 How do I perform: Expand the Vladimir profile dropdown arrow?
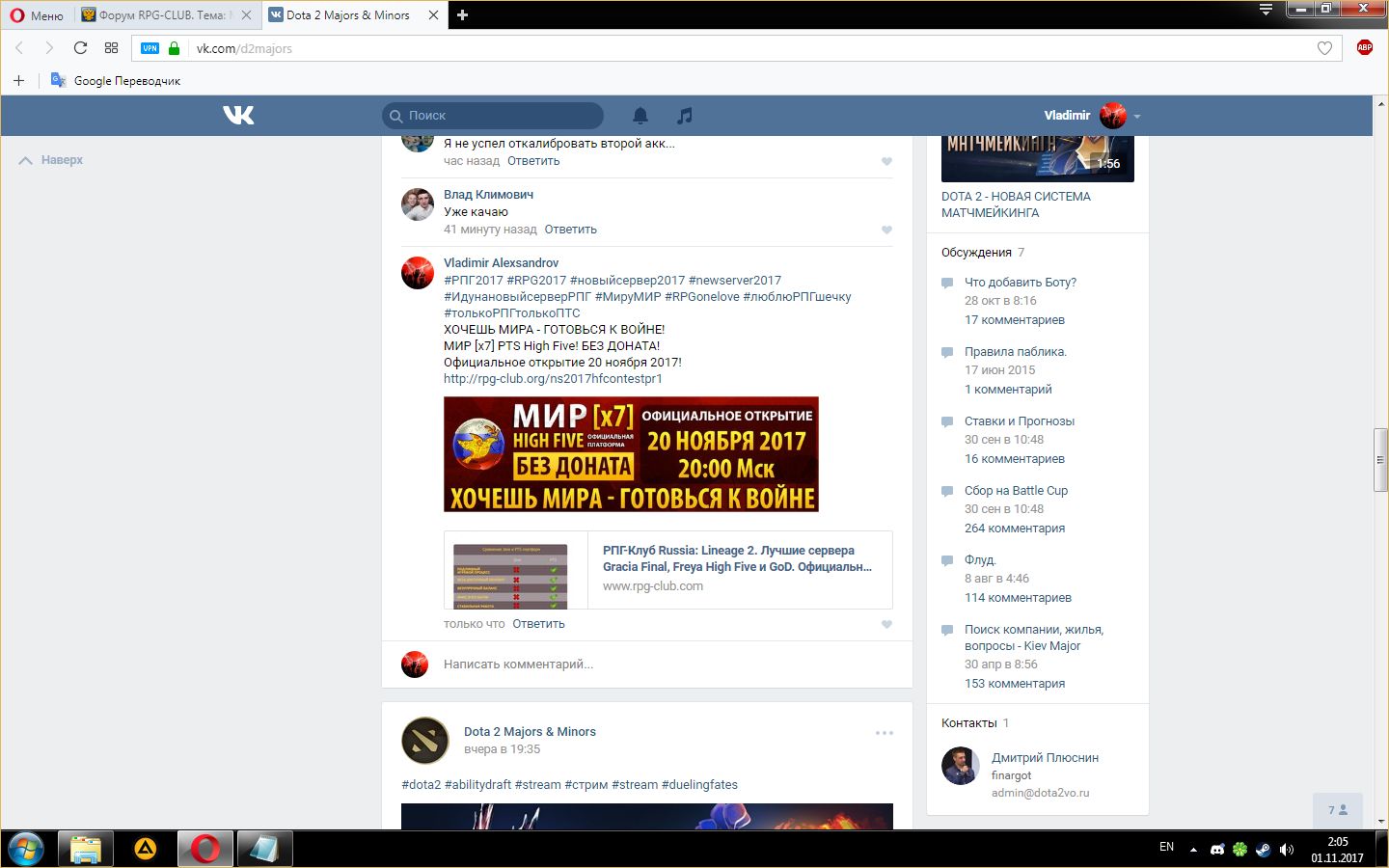click(1137, 117)
